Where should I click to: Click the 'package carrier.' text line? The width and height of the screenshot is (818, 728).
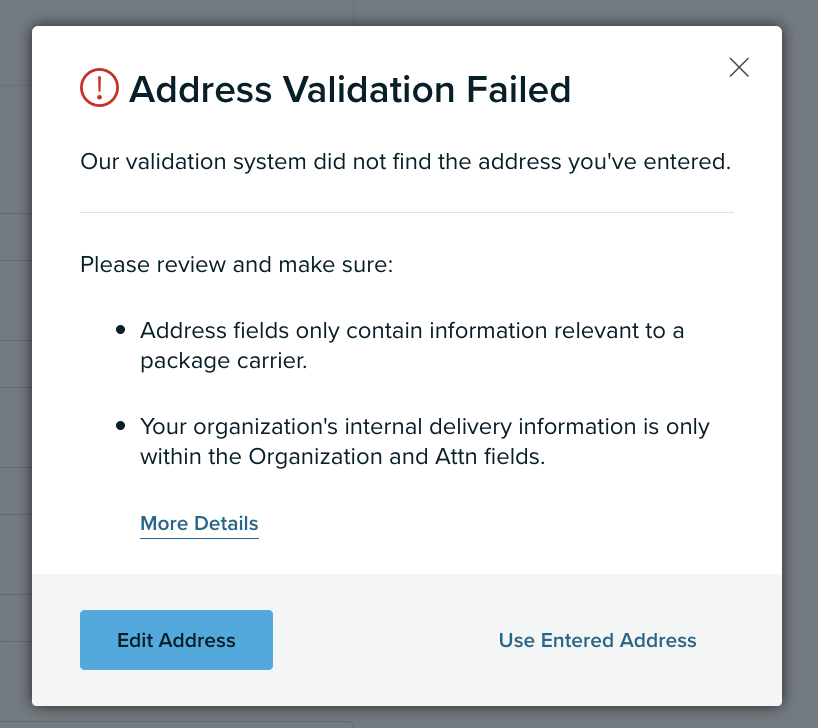(224, 361)
